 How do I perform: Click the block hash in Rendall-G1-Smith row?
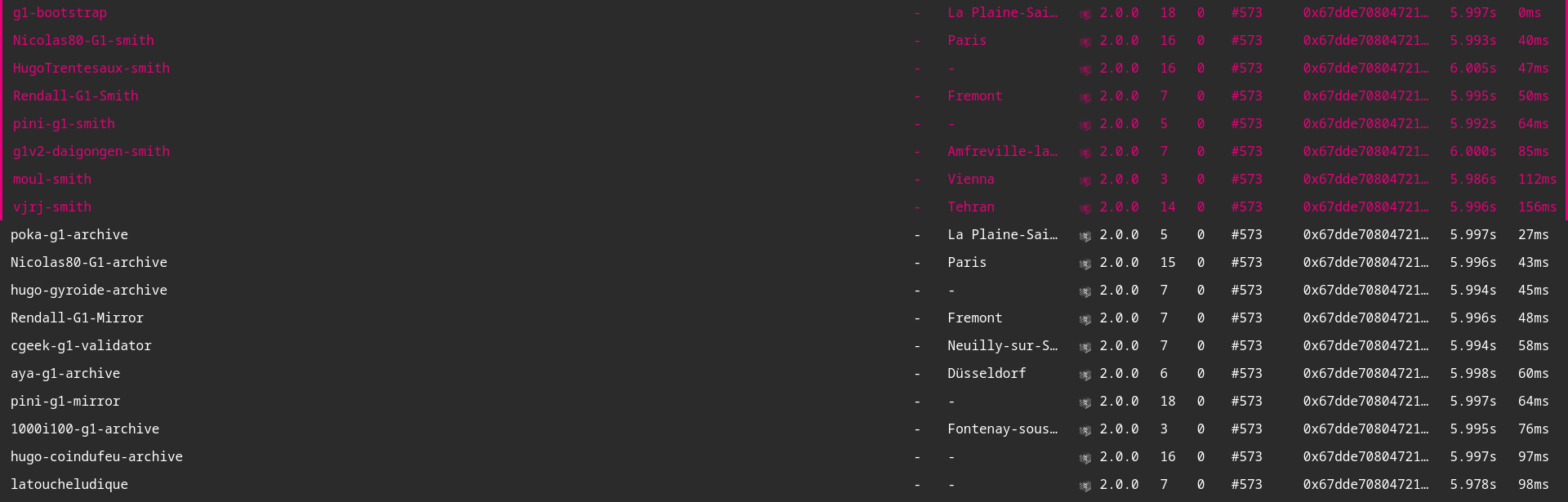[1365, 96]
